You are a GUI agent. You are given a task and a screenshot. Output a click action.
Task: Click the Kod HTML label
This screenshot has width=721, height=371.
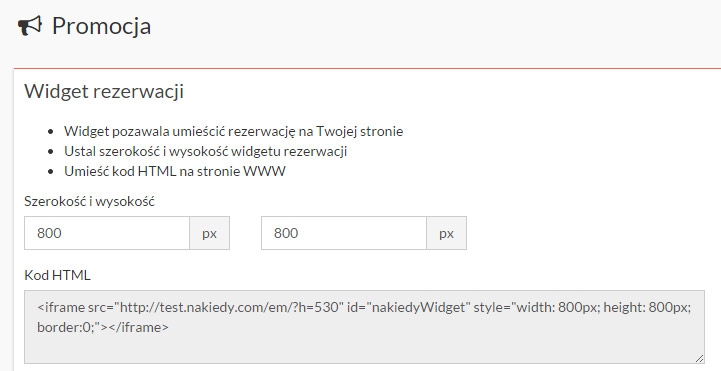pos(57,275)
